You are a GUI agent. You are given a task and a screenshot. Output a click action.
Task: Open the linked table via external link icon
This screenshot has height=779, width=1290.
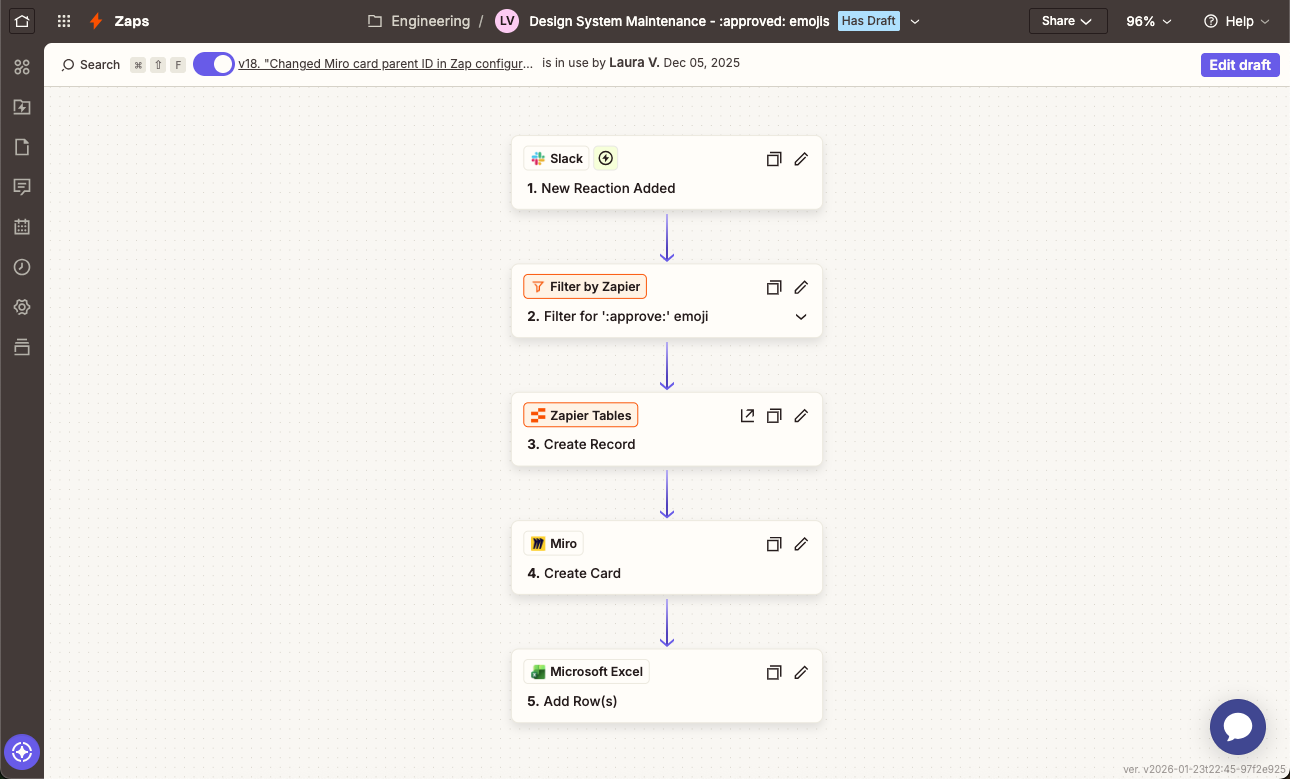click(x=747, y=415)
